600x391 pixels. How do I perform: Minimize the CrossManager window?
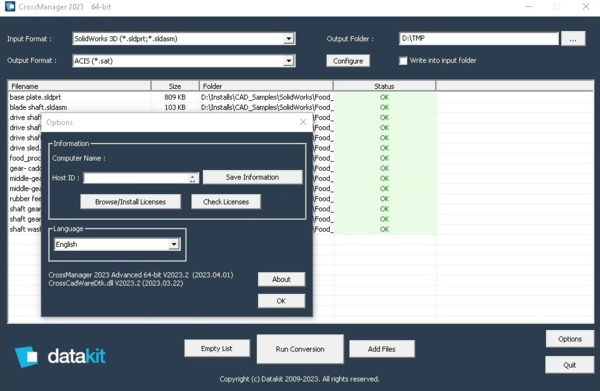tap(528, 7)
